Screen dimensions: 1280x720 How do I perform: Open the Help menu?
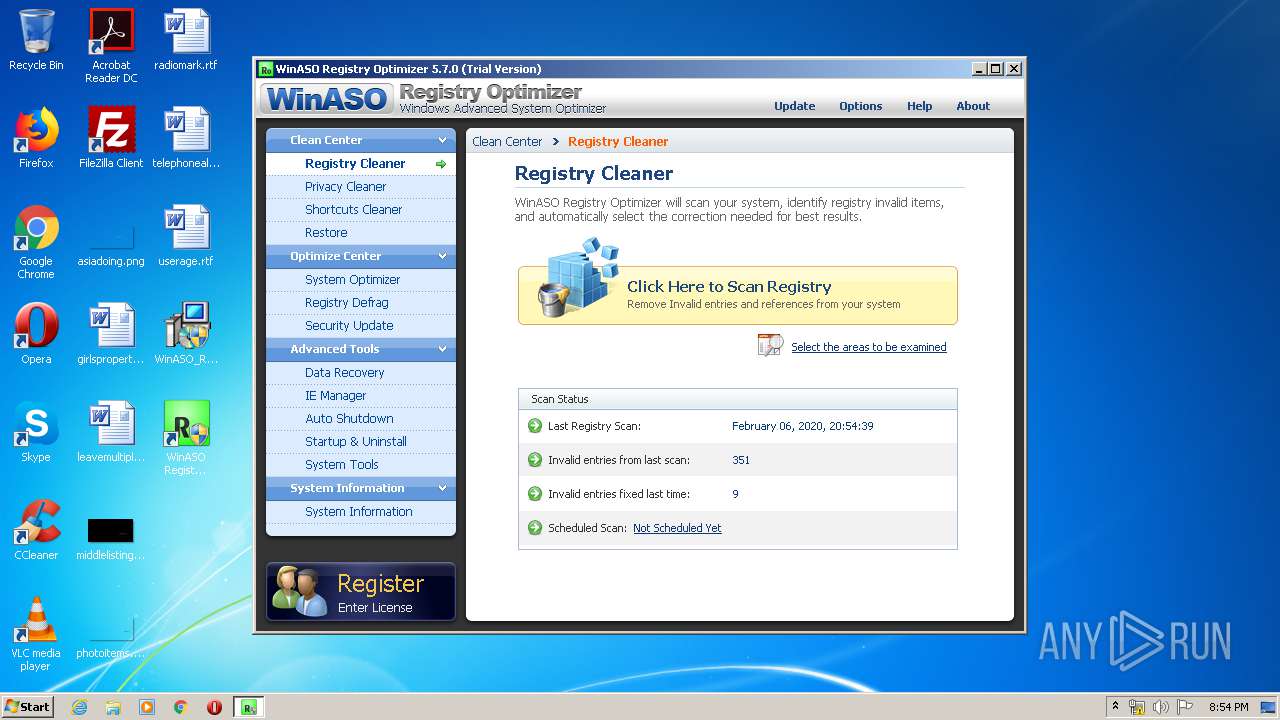(x=919, y=106)
